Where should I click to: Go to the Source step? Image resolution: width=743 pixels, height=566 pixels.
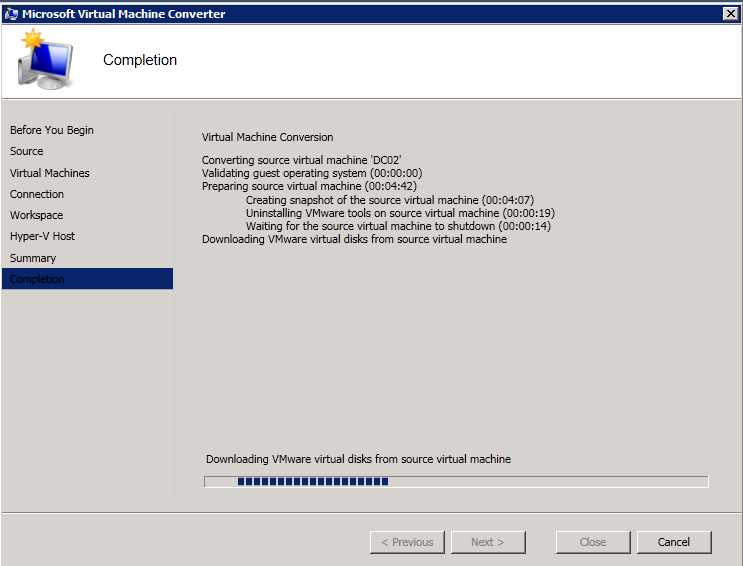point(27,151)
